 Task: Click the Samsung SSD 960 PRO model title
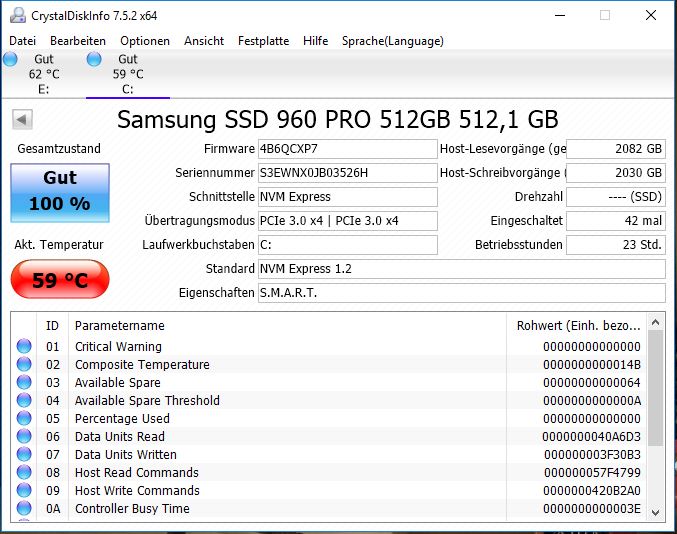(x=338, y=120)
